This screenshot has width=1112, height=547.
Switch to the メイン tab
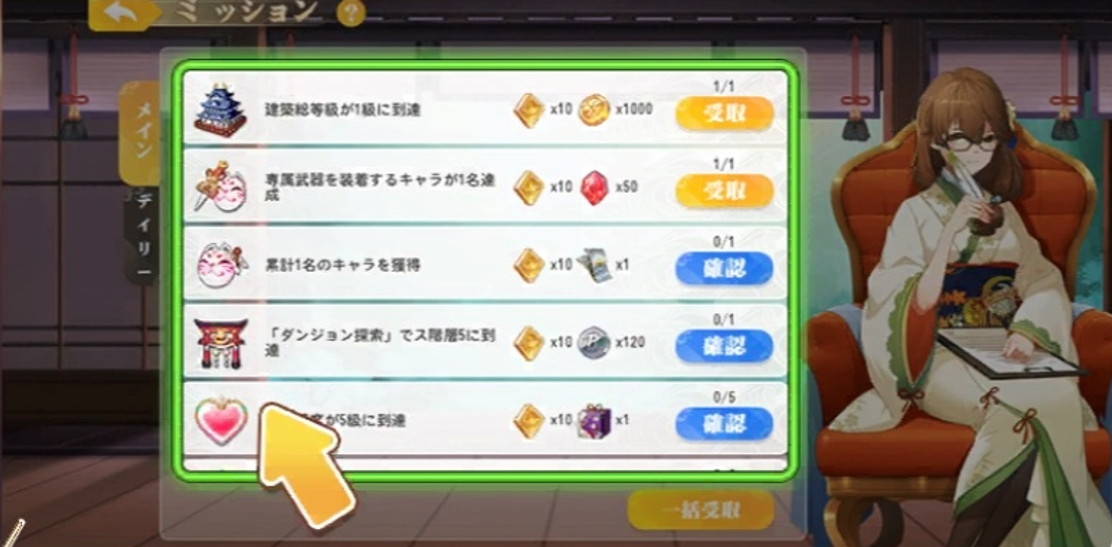tap(142, 132)
